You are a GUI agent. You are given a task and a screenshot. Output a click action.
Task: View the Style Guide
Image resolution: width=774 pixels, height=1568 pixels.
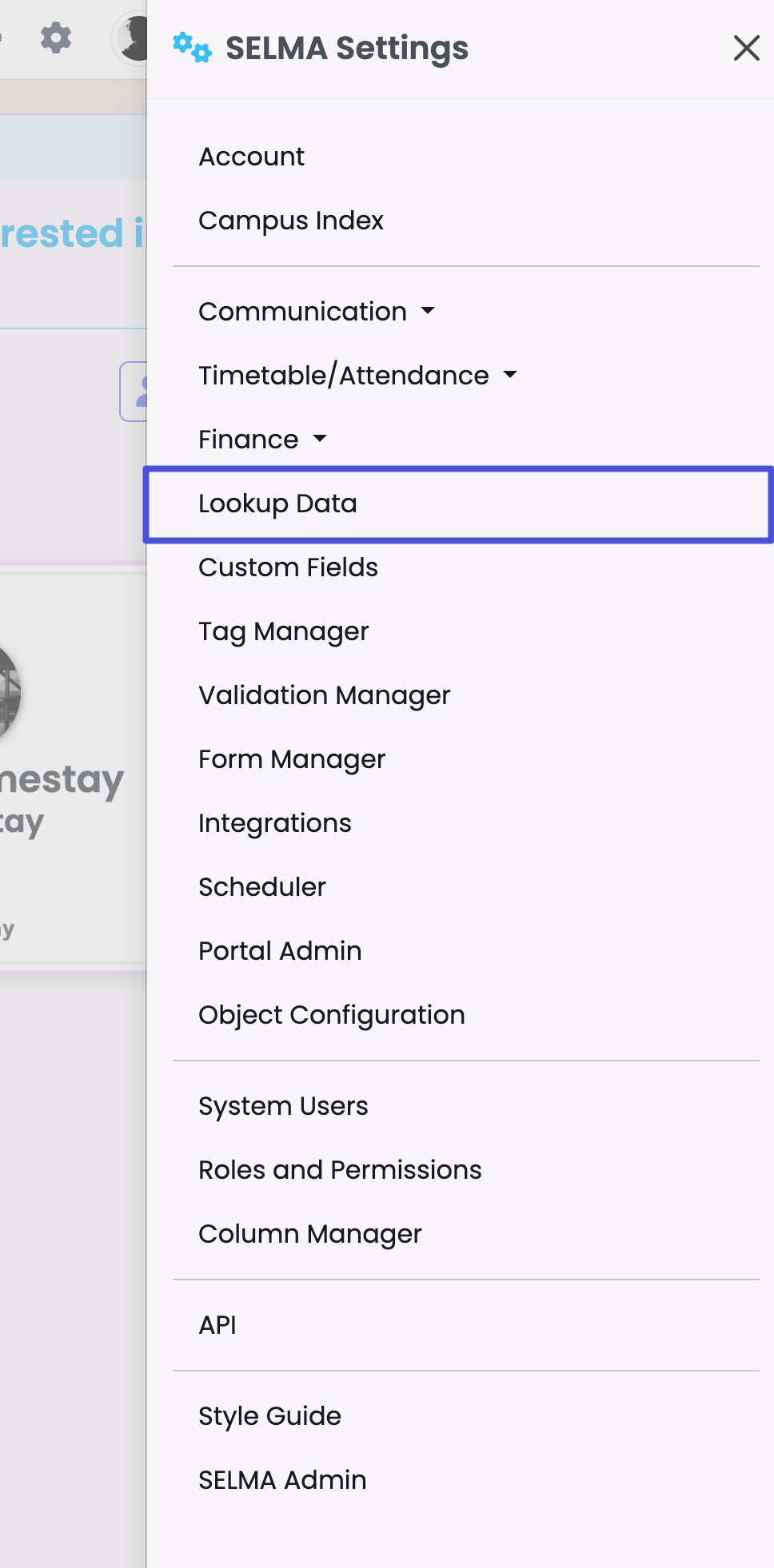[269, 1416]
